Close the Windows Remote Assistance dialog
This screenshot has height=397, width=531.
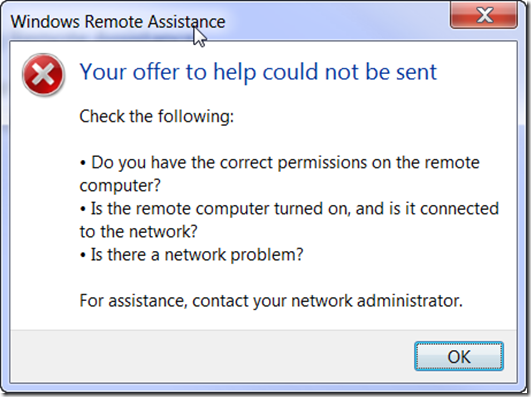point(484,15)
